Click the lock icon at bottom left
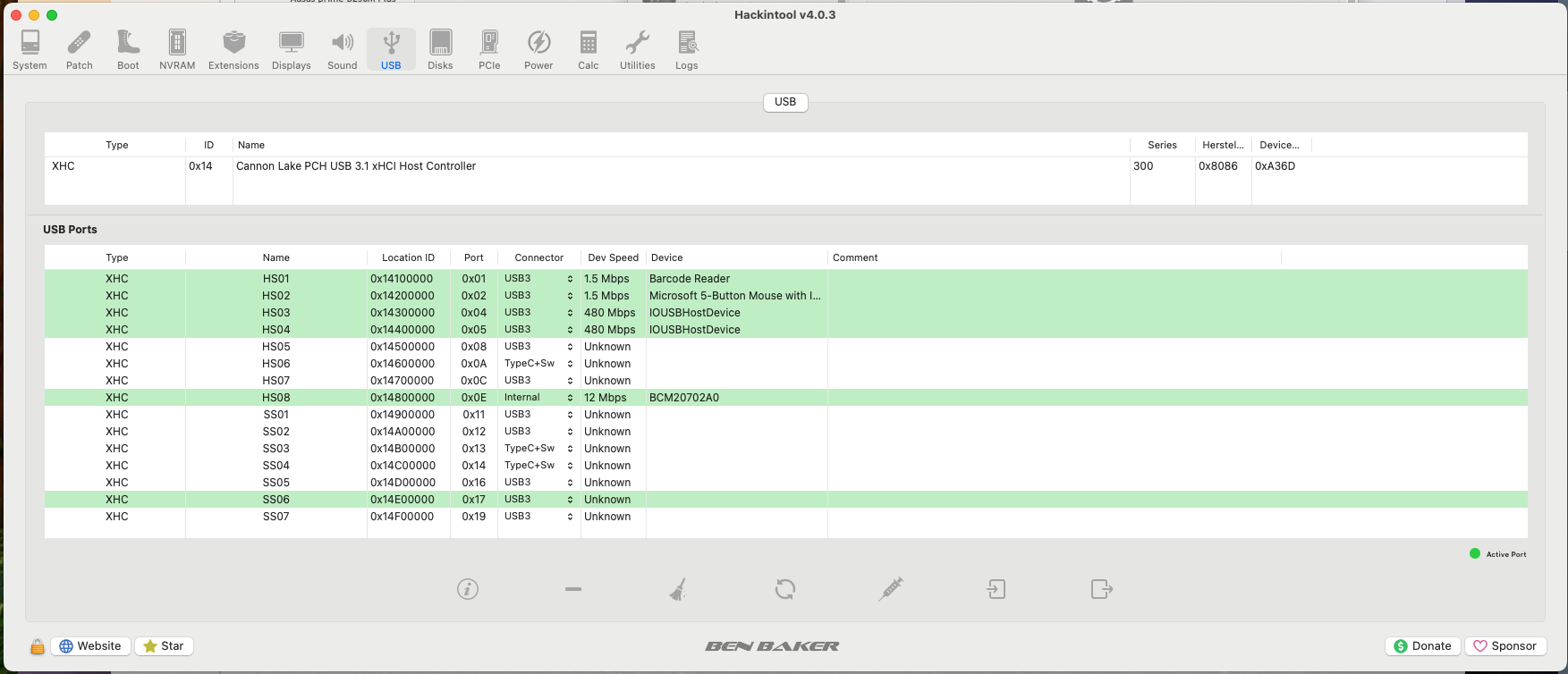Image resolution: width=1568 pixels, height=674 pixels. coord(38,646)
